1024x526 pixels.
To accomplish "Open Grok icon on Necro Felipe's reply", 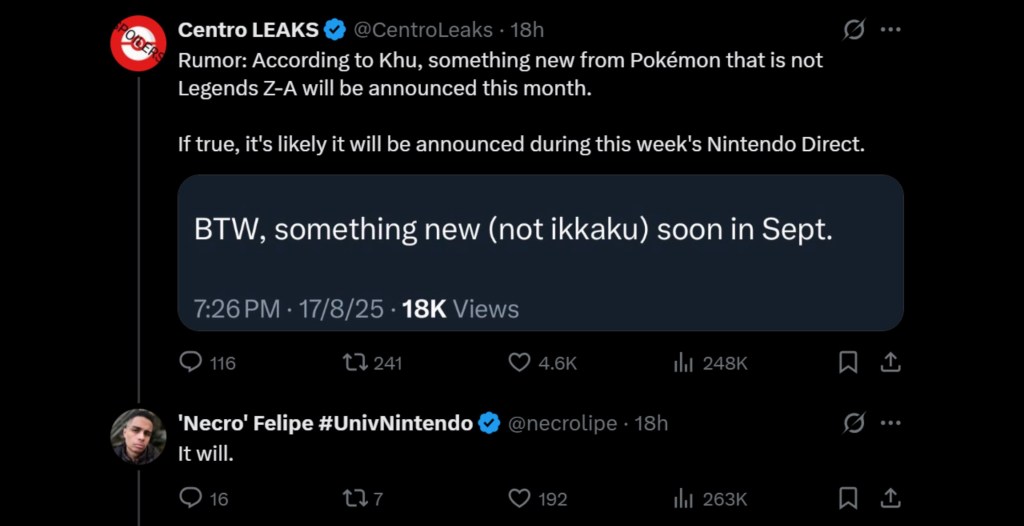I will (x=853, y=423).
